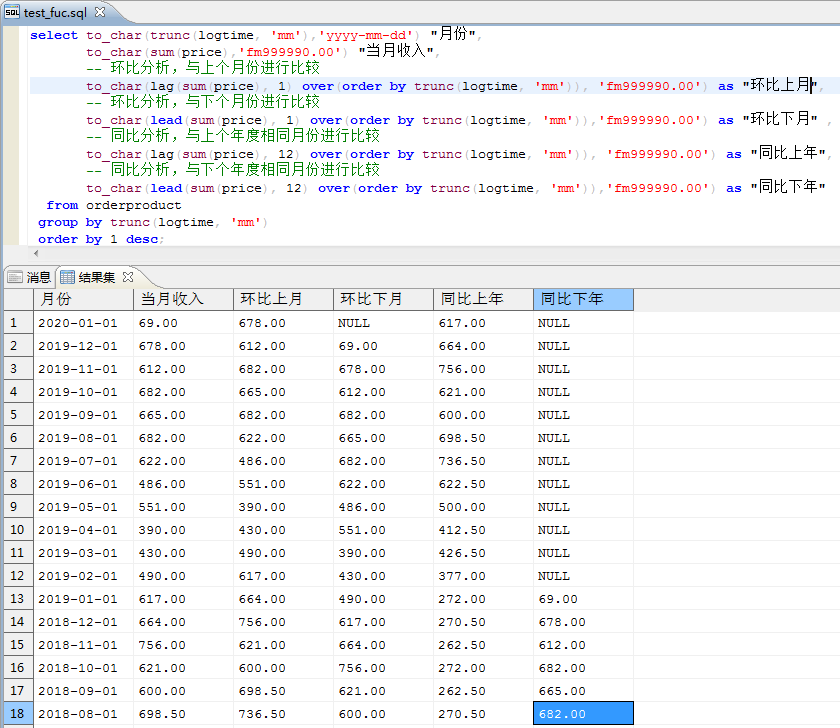Click the SQL file icon on test_fuc.sql tab
This screenshot has height=728, width=840.
12,12
